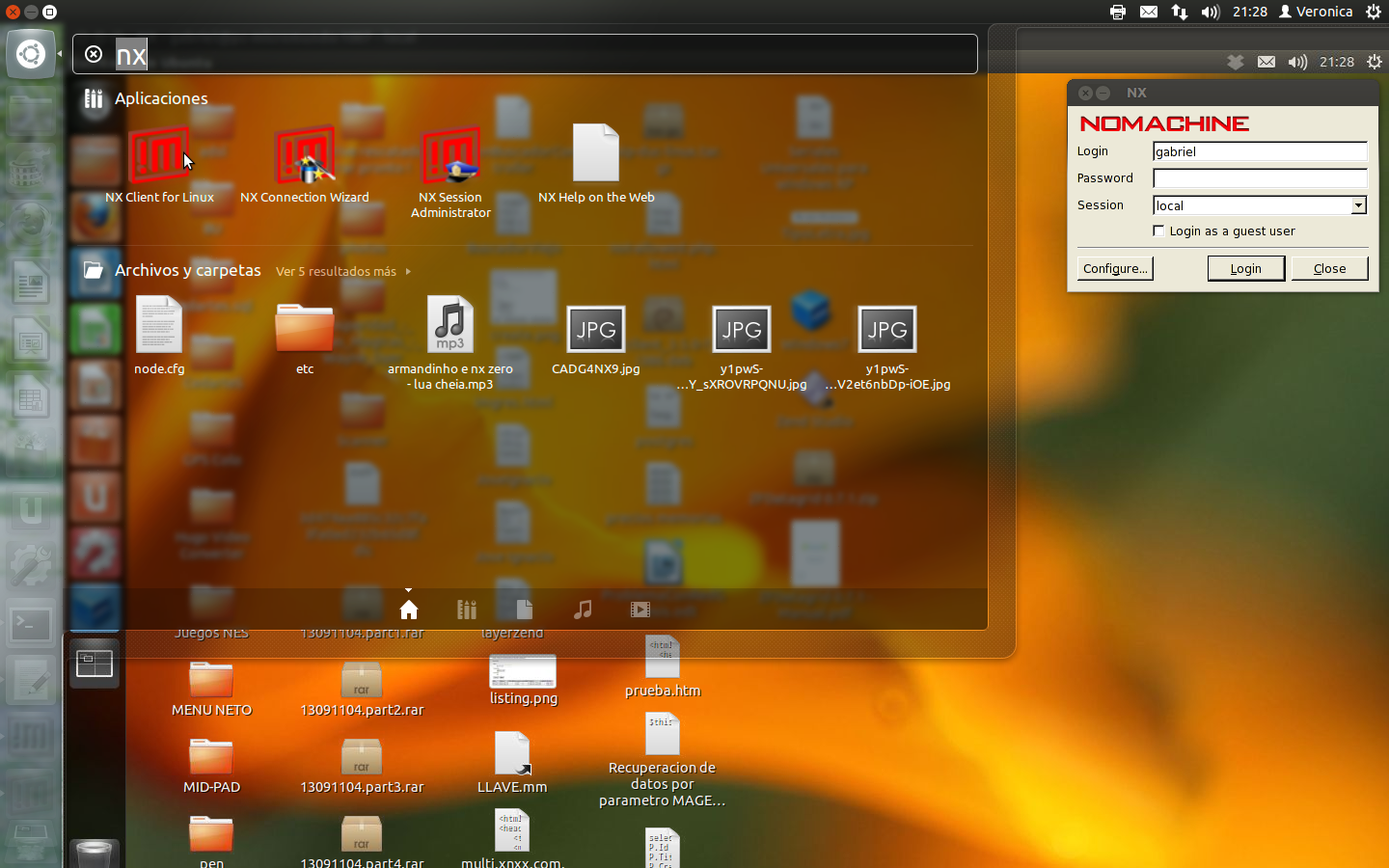Open the CADG4NX9.jpg thumbnail
The height and width of the screenshot is (868, 1389).
595,329
